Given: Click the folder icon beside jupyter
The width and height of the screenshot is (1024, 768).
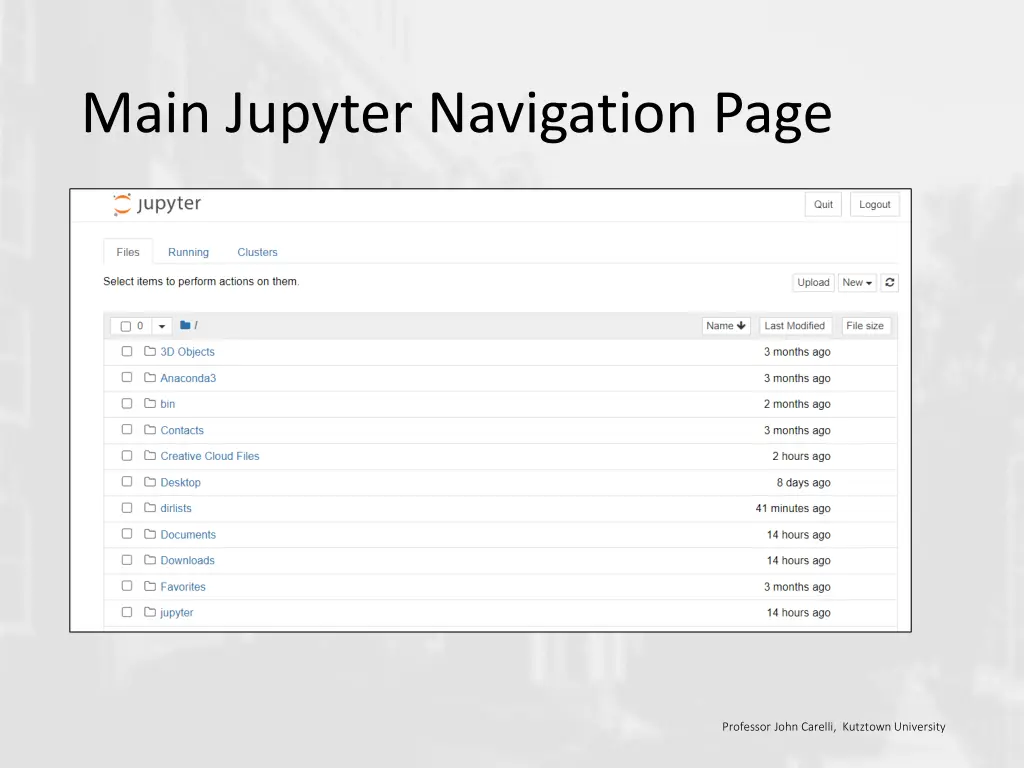Looking at the screenshot, I should point(150,613).
